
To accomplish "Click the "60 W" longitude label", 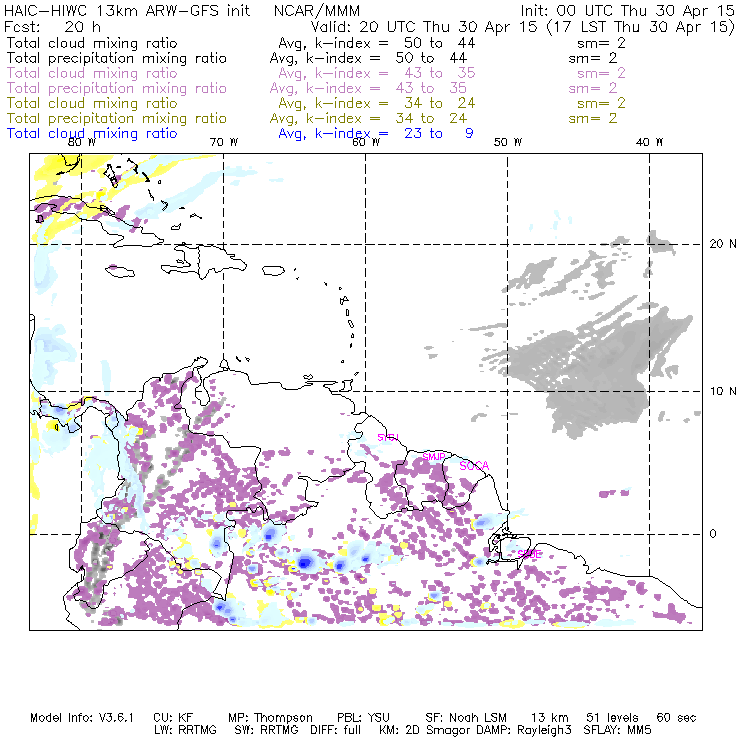I will click(366, 142).
